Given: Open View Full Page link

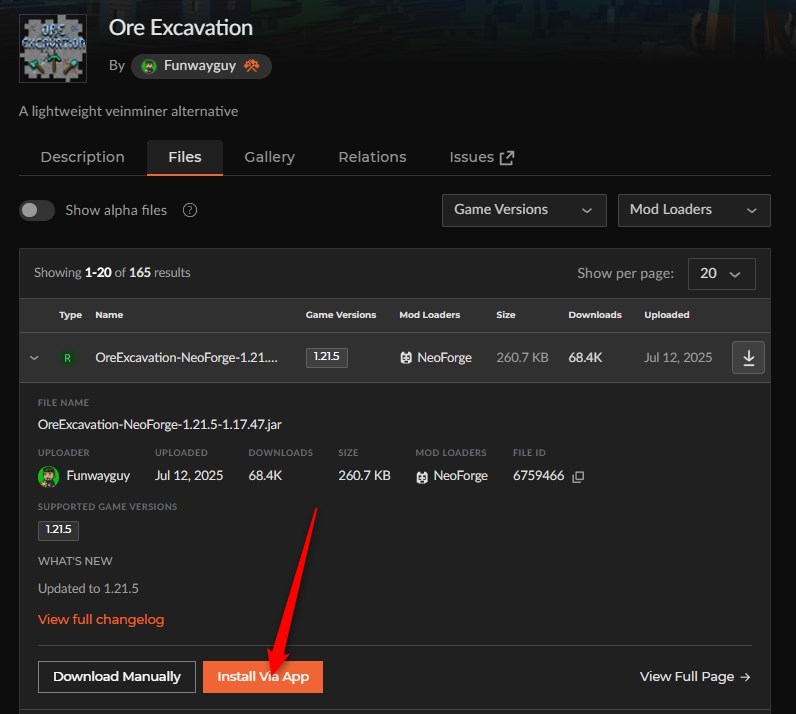Looking at the screenshot, I should click(695, 677).
